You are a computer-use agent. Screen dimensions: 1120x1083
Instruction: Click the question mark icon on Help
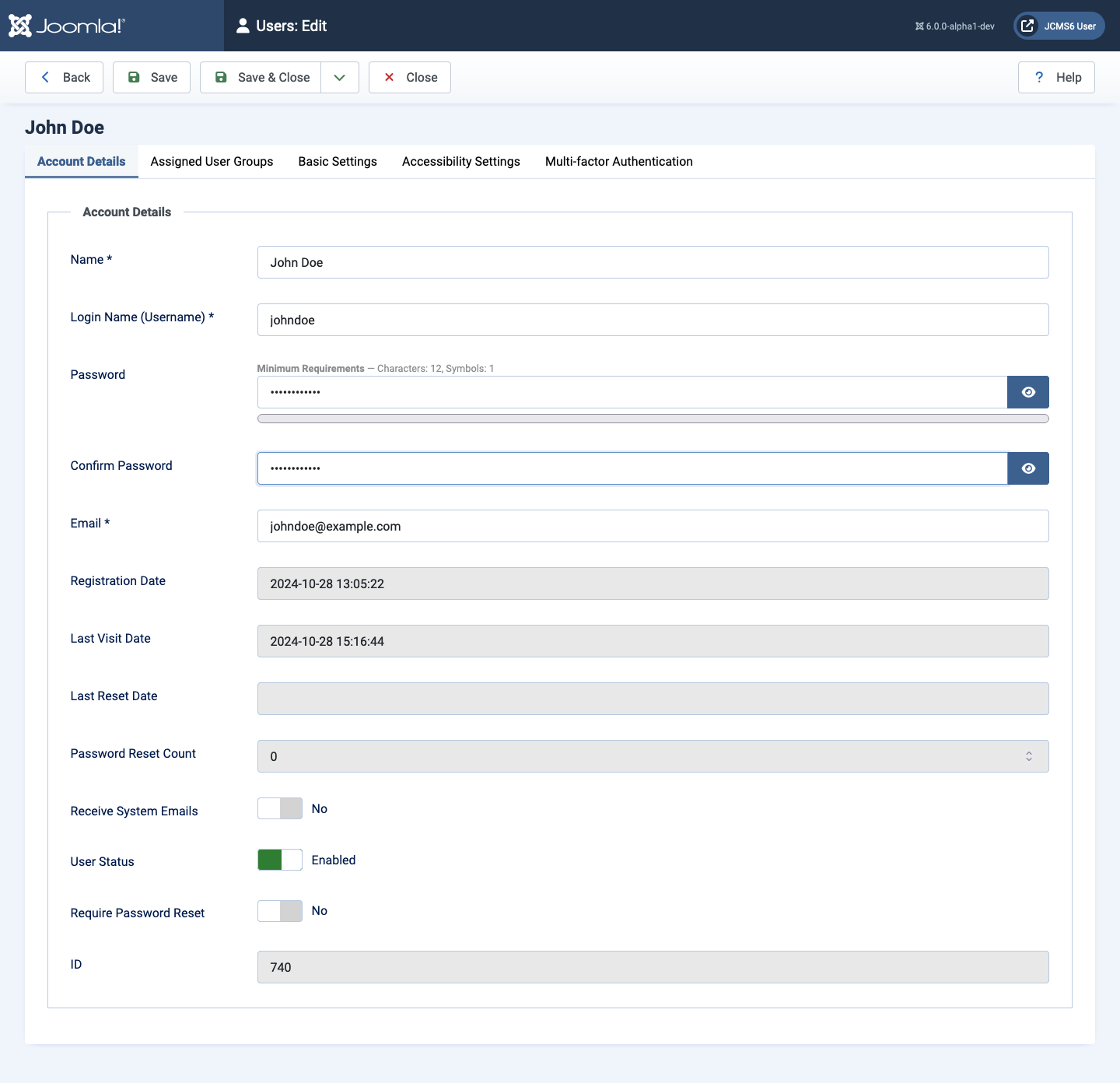[x=1039, y=77]
